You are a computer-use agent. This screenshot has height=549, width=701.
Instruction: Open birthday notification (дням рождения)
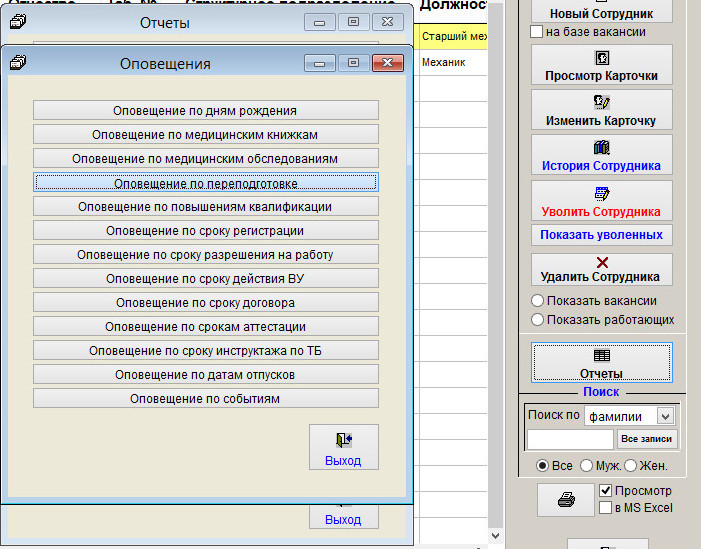click(206, 110)
